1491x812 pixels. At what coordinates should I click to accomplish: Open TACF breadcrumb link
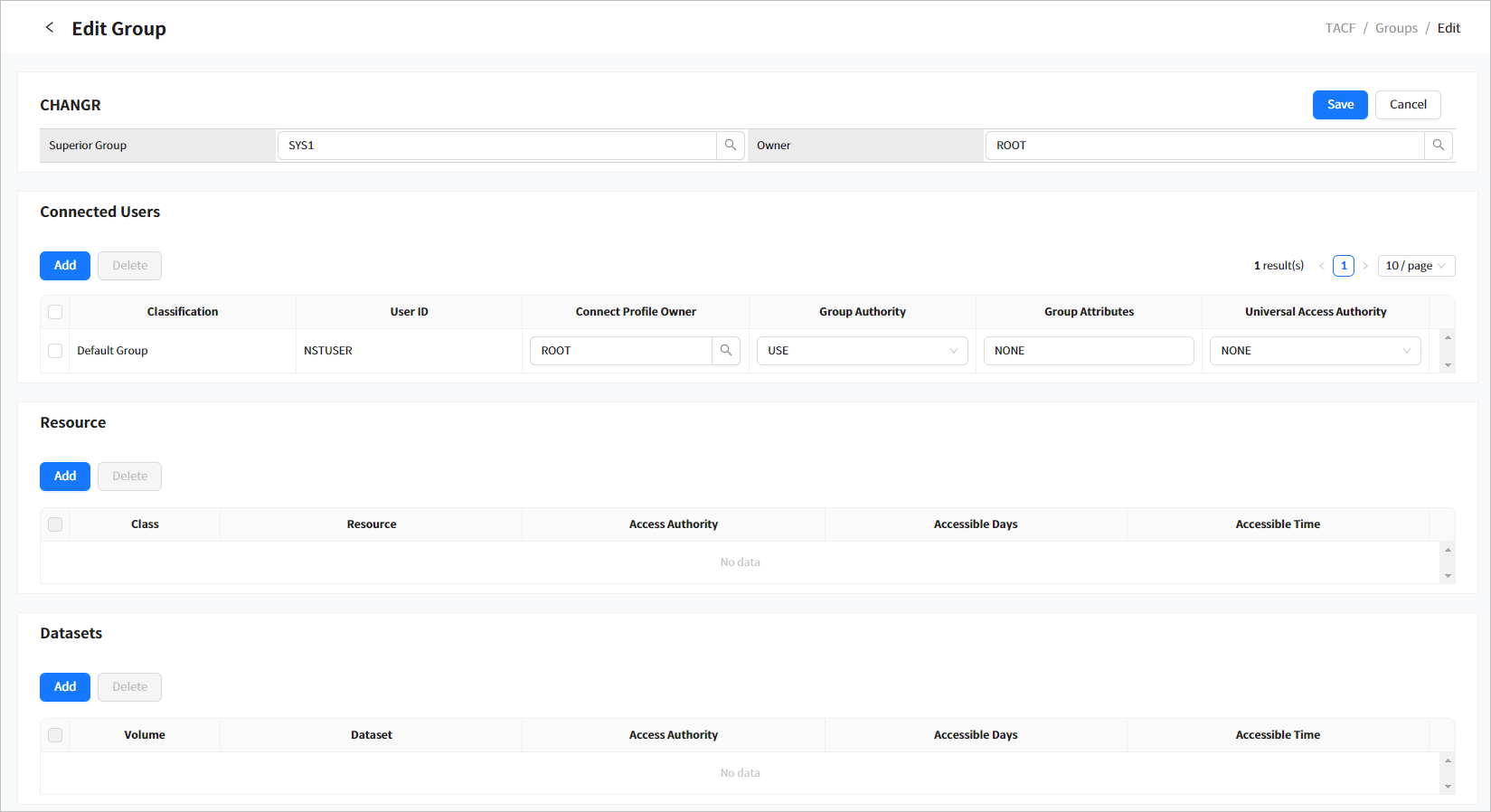click(x=1340, y=28)
